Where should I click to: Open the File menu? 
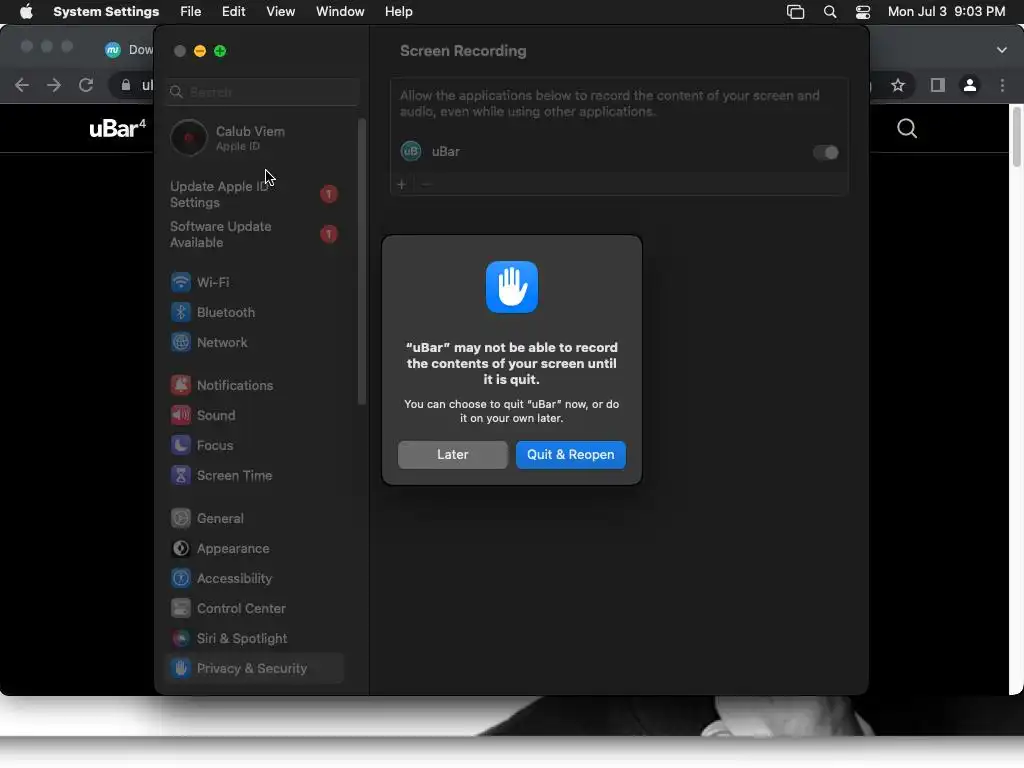pos(191,12)
